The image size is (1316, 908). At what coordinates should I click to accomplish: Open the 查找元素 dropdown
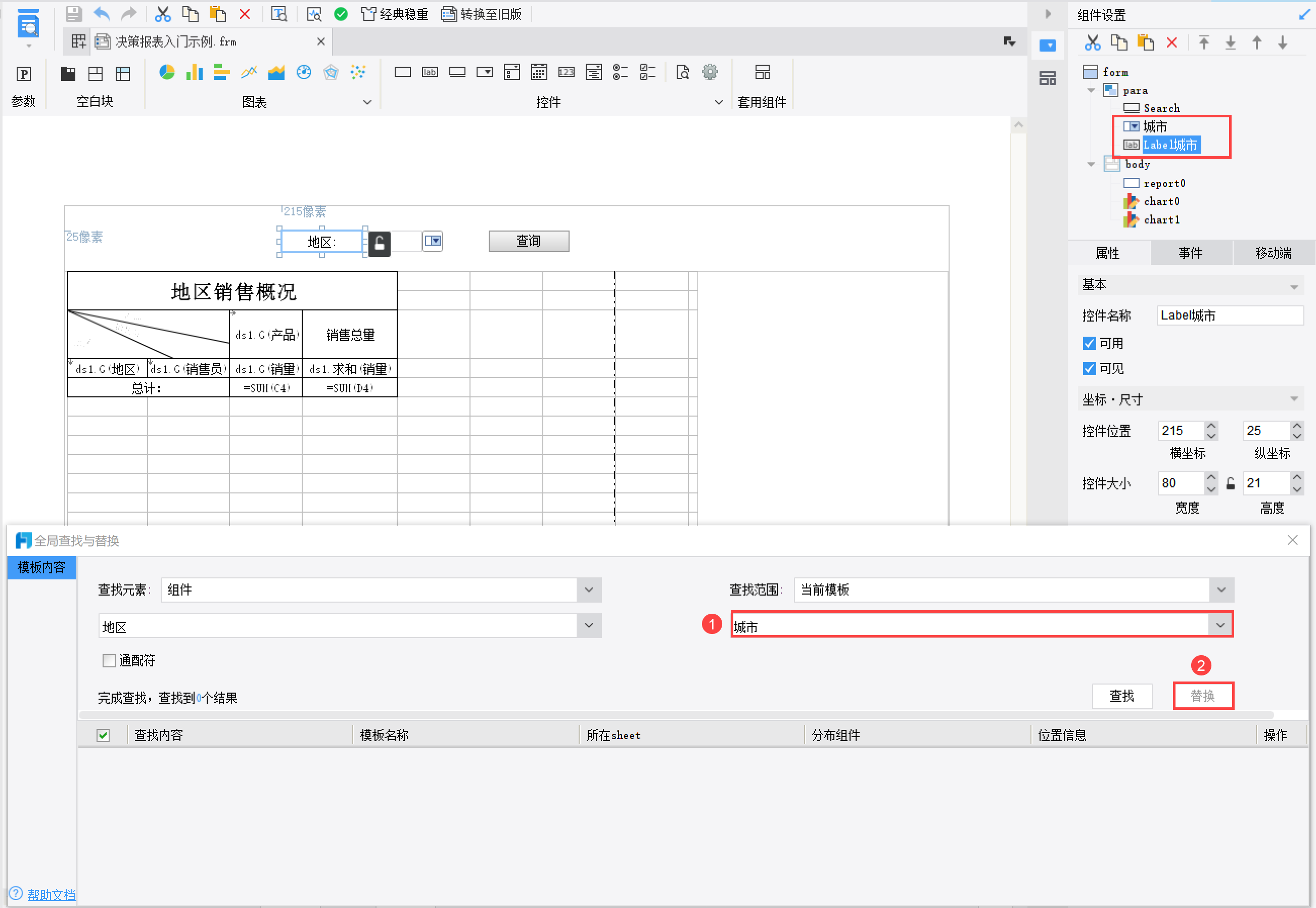pos(589,590)
